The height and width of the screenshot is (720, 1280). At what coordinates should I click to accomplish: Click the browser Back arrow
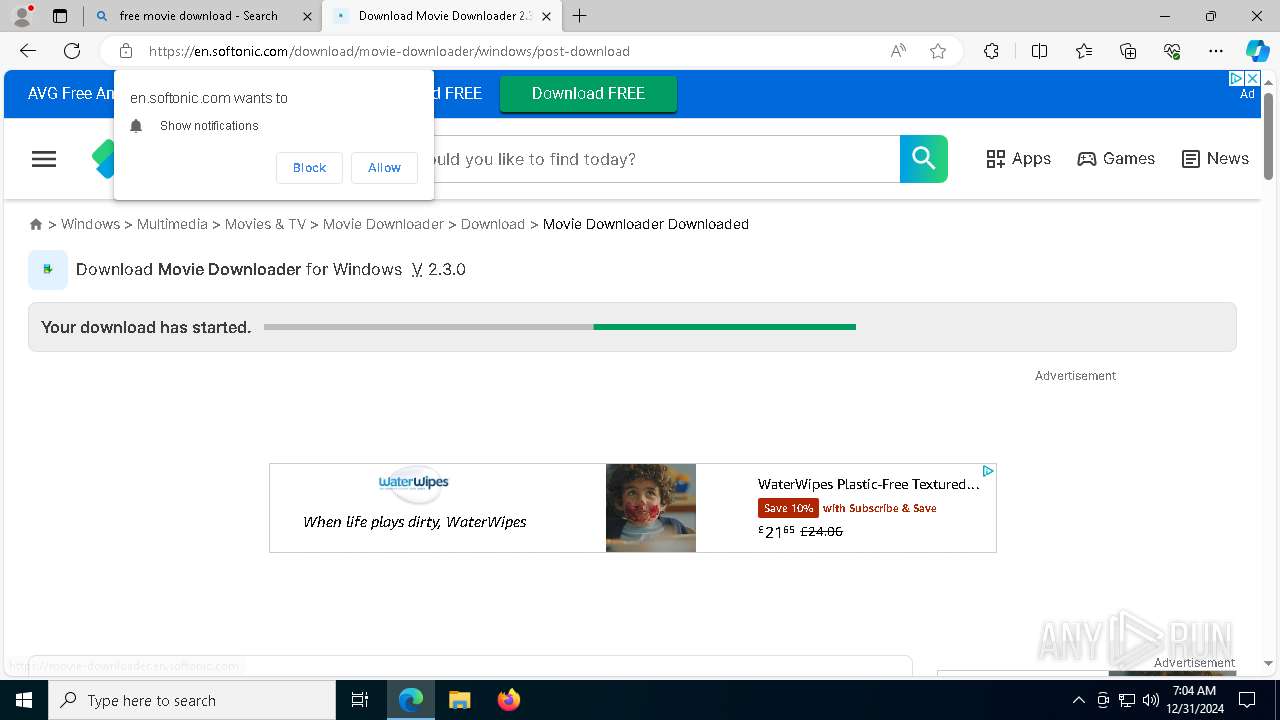pyautogui.click(x=28, y=51)
